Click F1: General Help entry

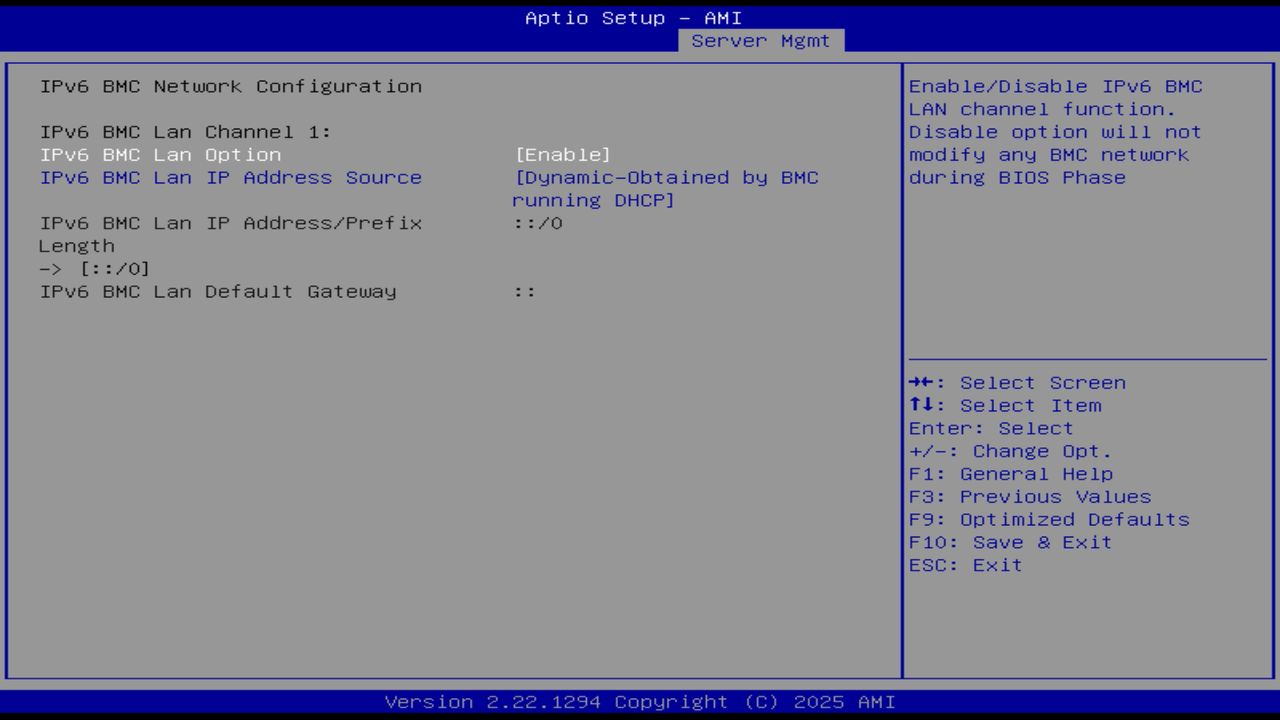[1010, 473]
